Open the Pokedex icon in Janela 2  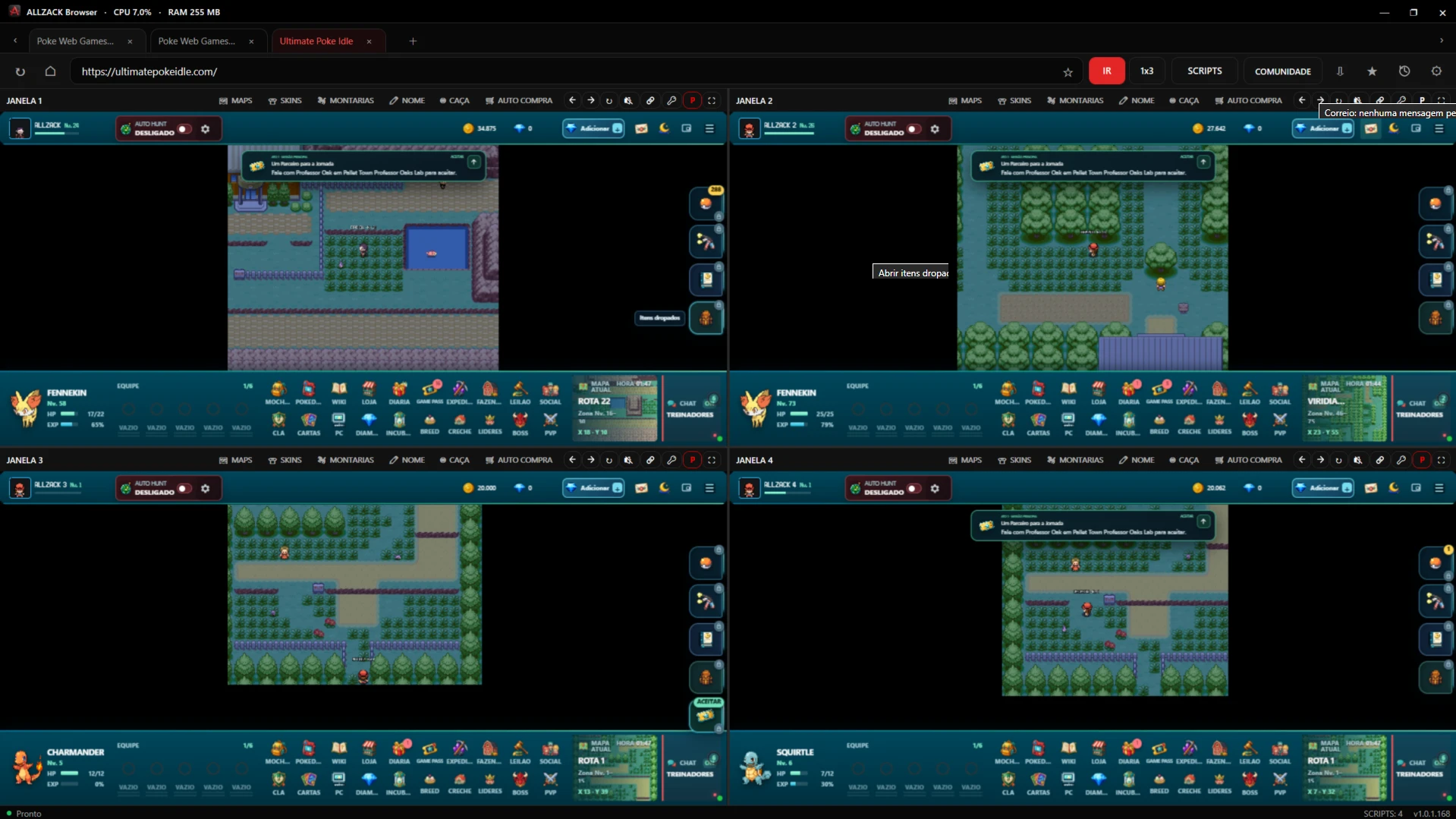coord(1038,392)
